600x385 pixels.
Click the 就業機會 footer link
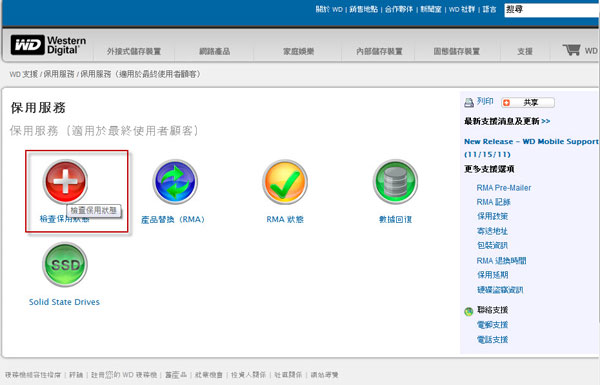pyautogui.click(x=209, y=375)
